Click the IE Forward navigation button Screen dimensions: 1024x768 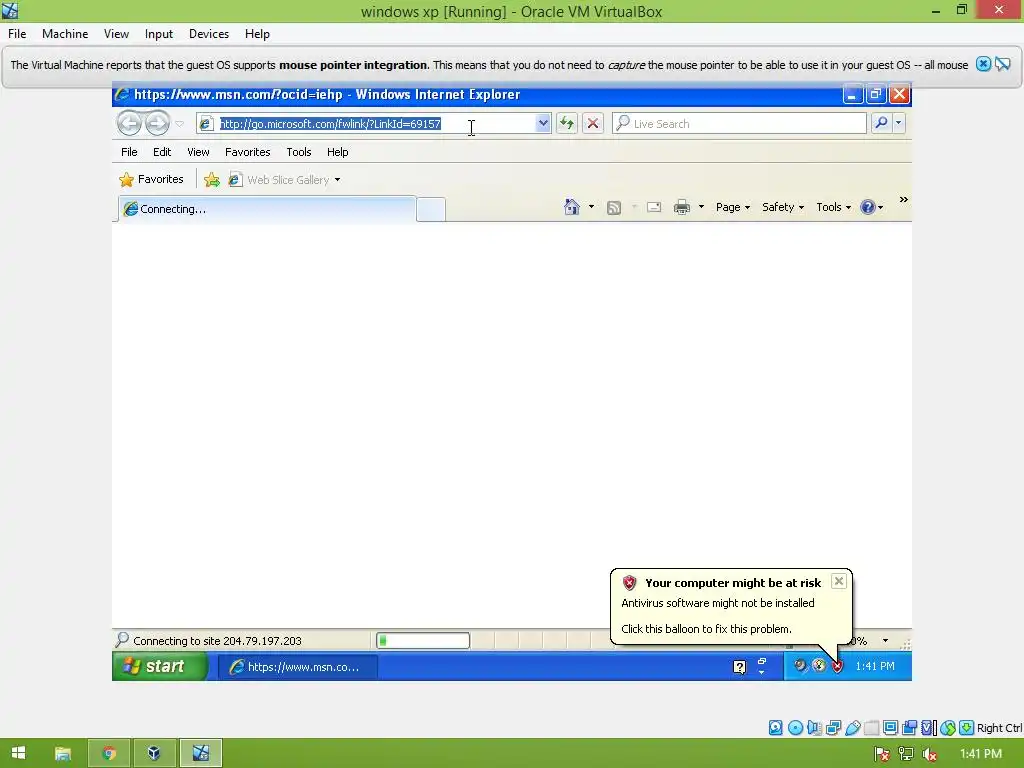[157, 123]
